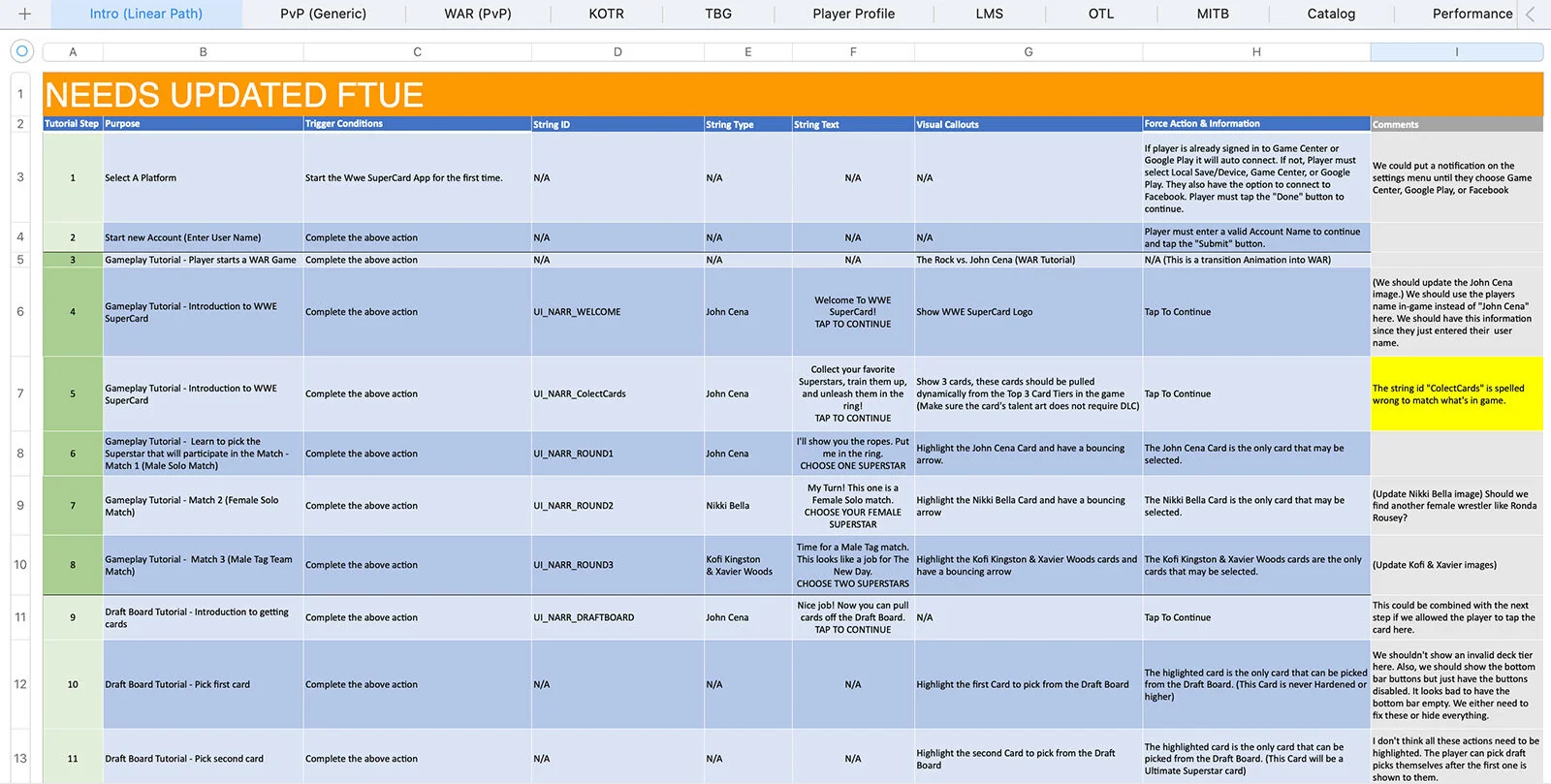Select 'Start new Account (Enter User Name)' cell
Image resolution: width=1551 pixels, height=784 pixels.
tap(203, 237)
